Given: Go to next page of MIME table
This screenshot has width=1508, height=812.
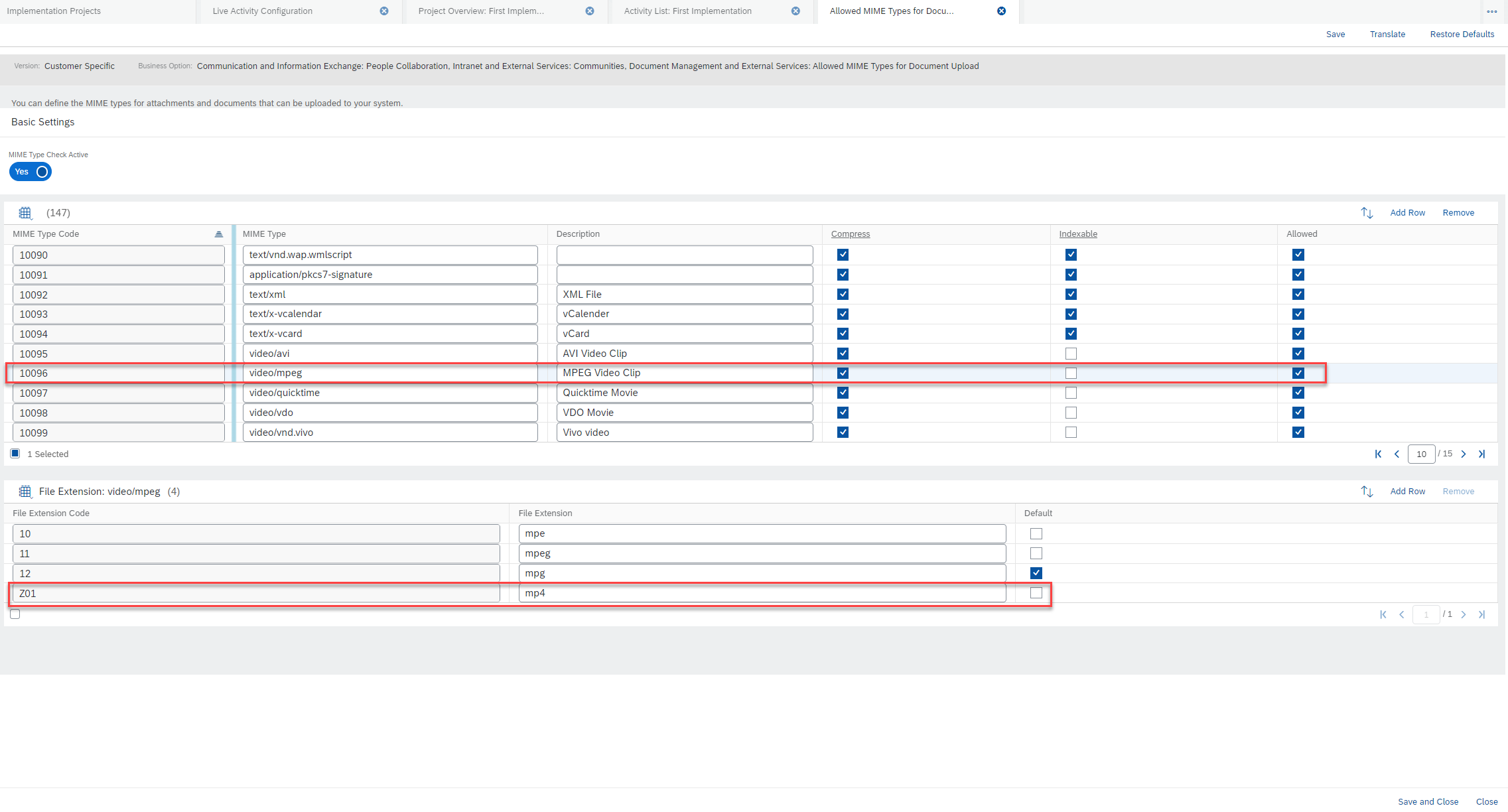Looking at the screenshot, I should click(1464, 454).
